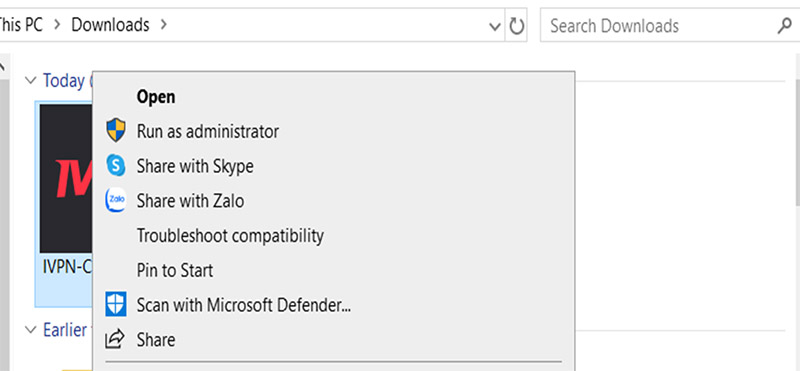
Task: Click the Share arrow icon
Action: [x=115, y=339]
